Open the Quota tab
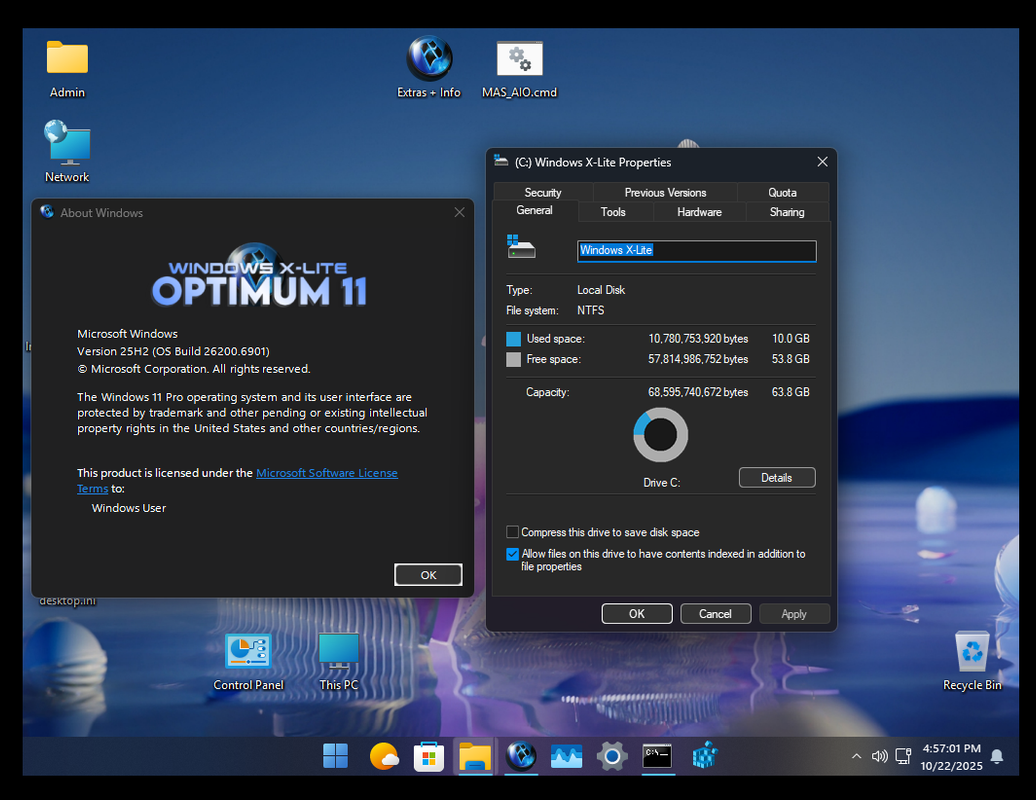This screenshot has height=800, width=1036. pos(782,192)
